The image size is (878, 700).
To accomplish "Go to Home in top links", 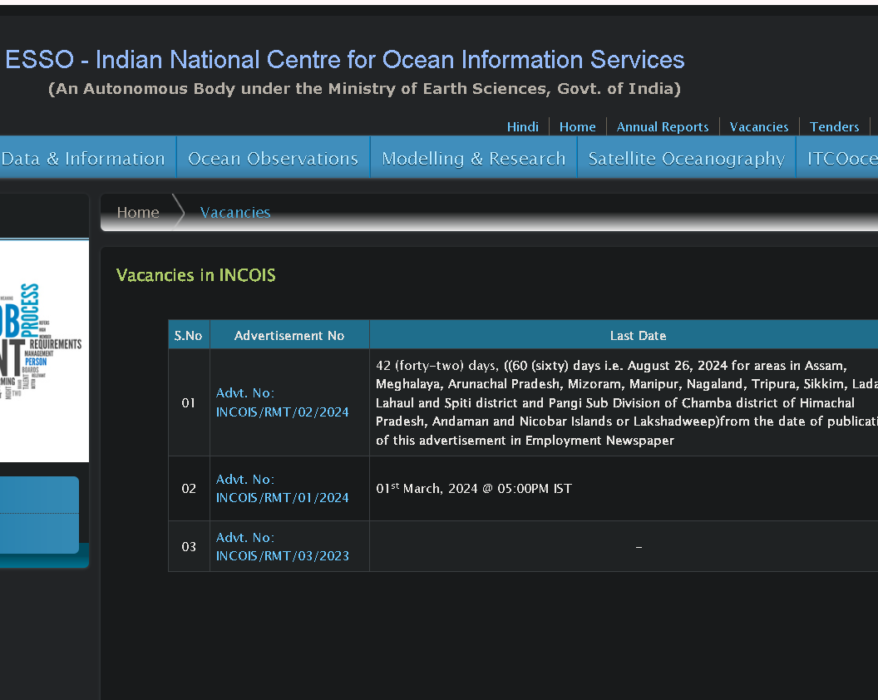I will click(577, 127).
